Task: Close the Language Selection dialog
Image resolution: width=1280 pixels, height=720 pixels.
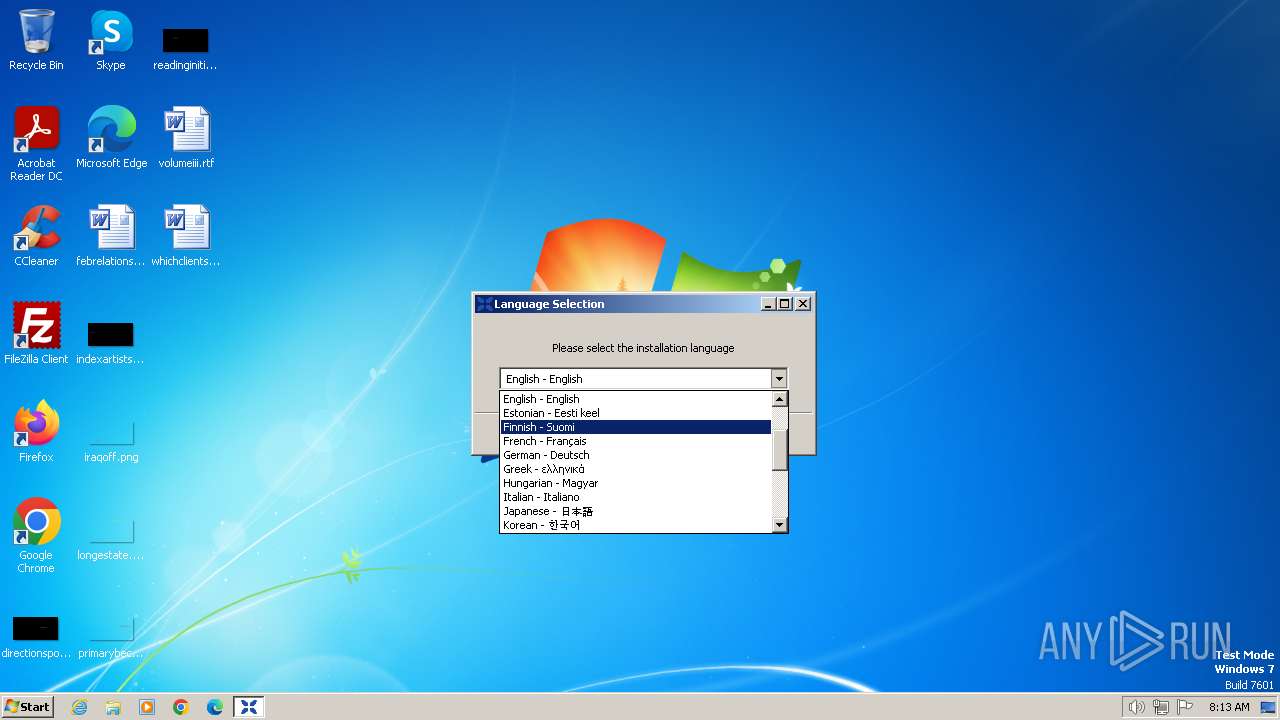Action: (802, 304)
